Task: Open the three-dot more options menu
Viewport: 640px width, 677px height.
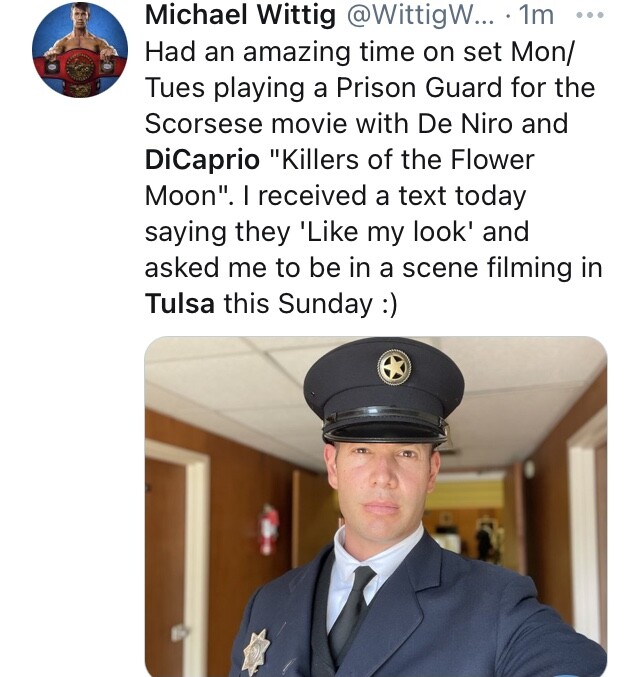Action: tap(590, 16)
